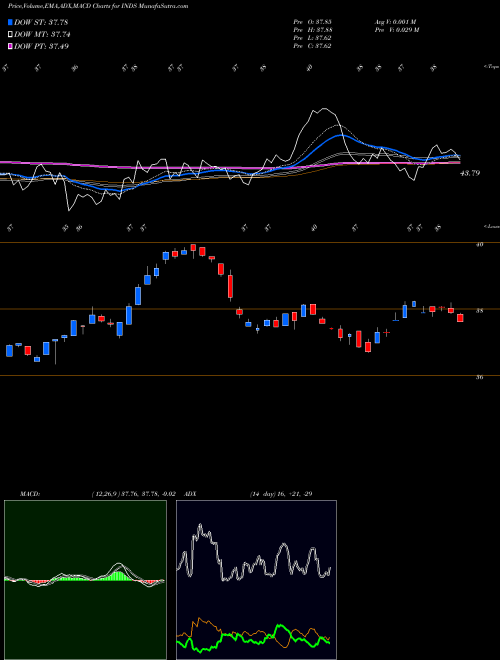
Task: Select the 'DOW ST: 37.78' legend label
Action: [x=41, y=22]
